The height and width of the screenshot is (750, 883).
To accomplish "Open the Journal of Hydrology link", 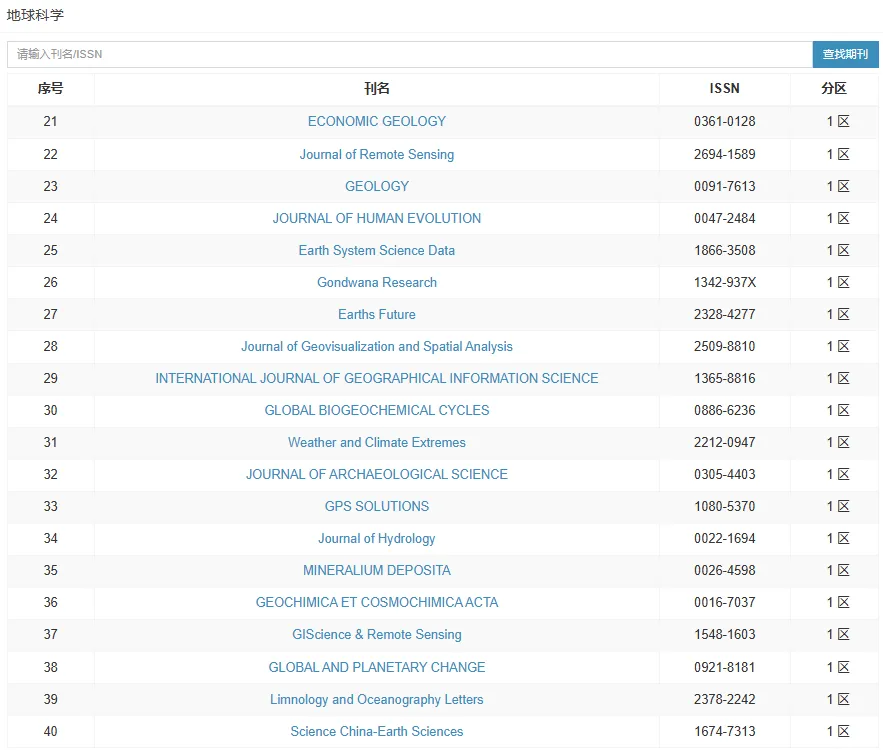I will (x=377, y=539).
